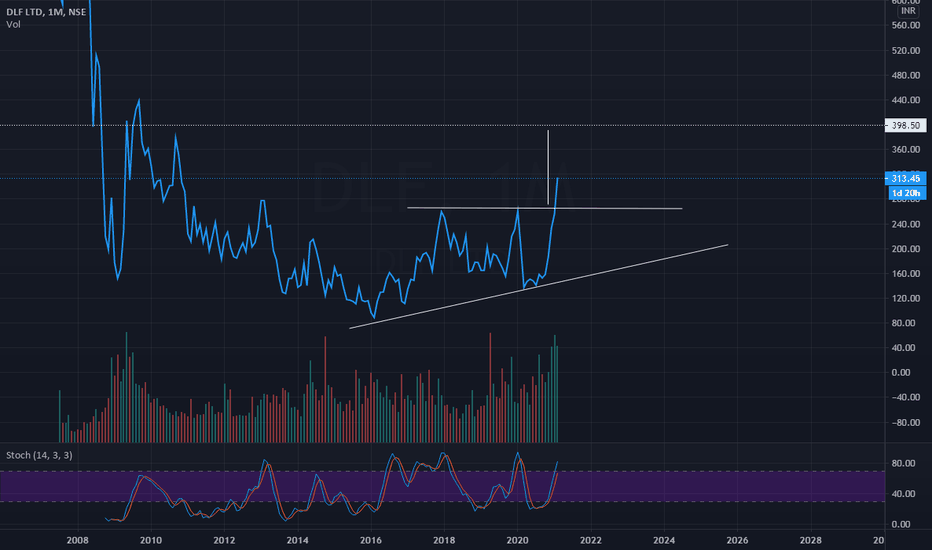Click the 80.00 price axis label
Image resolution: width=932 pixels, height=550 pixels.
[x=903, y=323]
